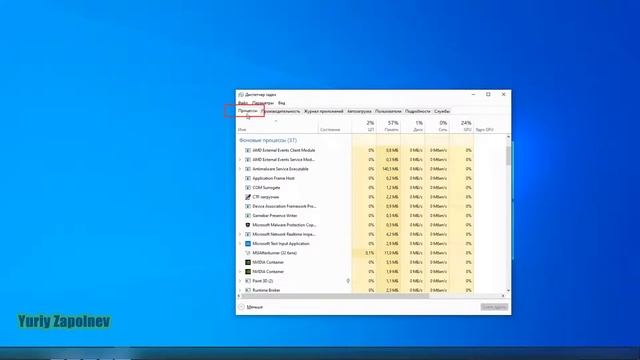This screenshot has width=640, height=360.
Task: Click the suspended leaf icon on Paint 3D row
Action: click(348, 281)
